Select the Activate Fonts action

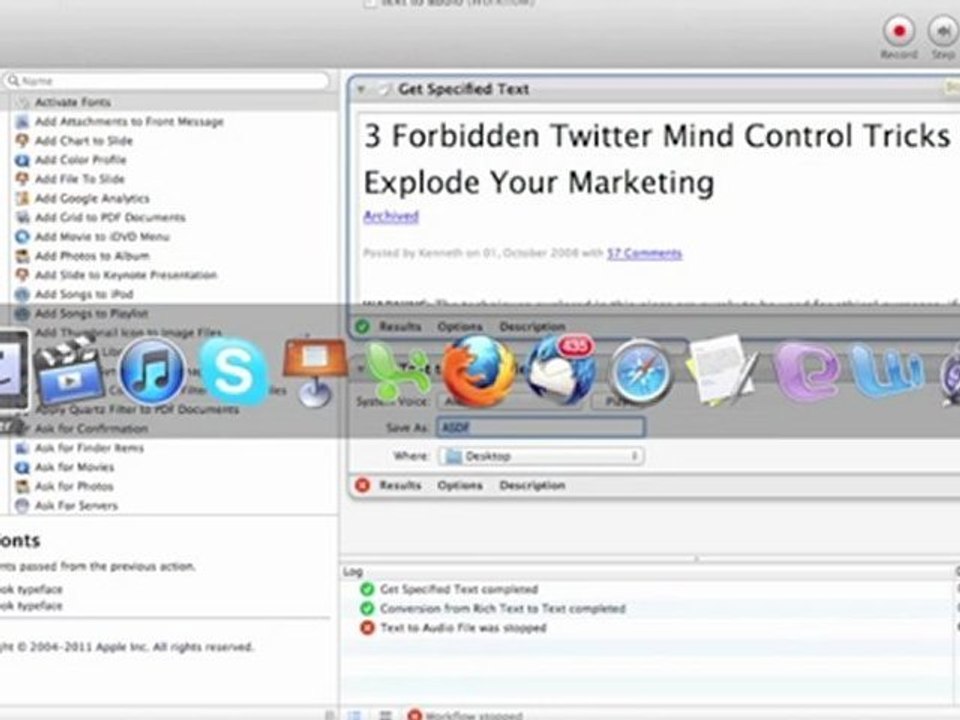173,102
